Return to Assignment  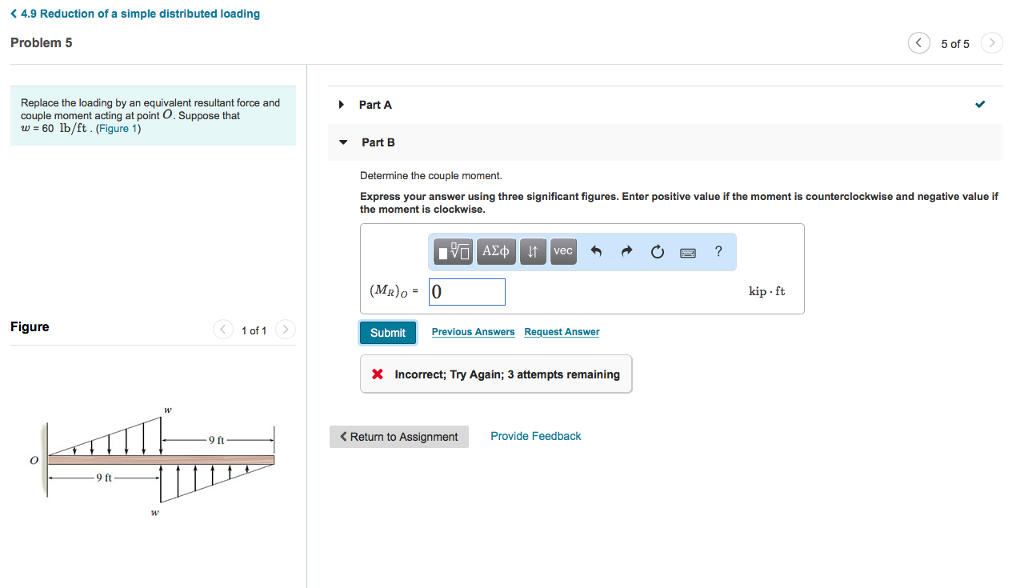(399, 437)
